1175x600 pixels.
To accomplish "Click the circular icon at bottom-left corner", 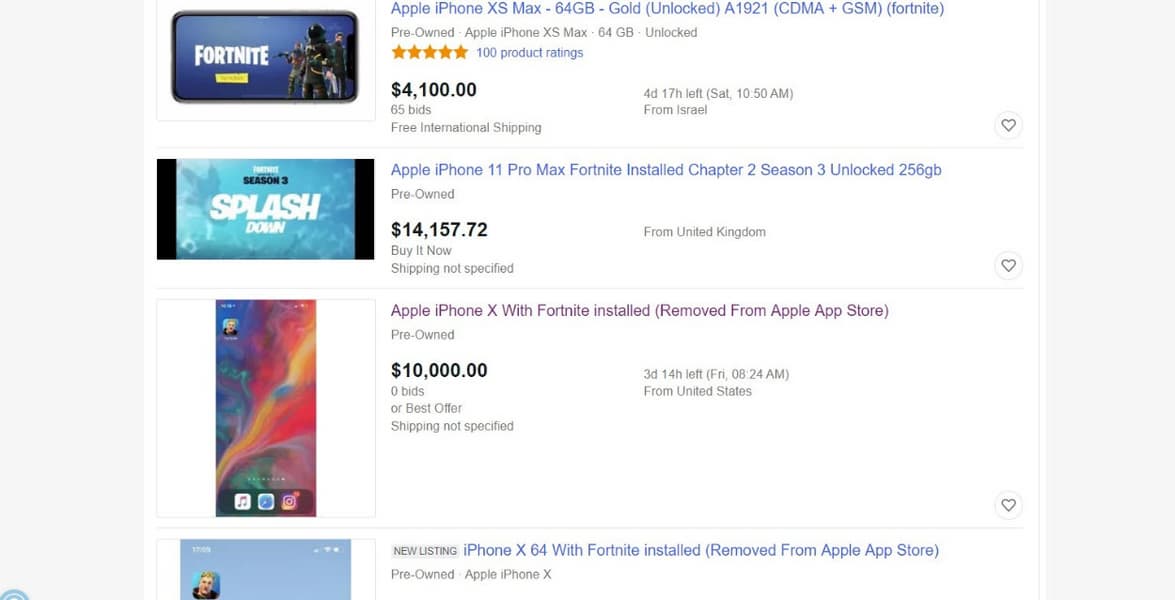I will pyautogui.click(x=10, y=594).
